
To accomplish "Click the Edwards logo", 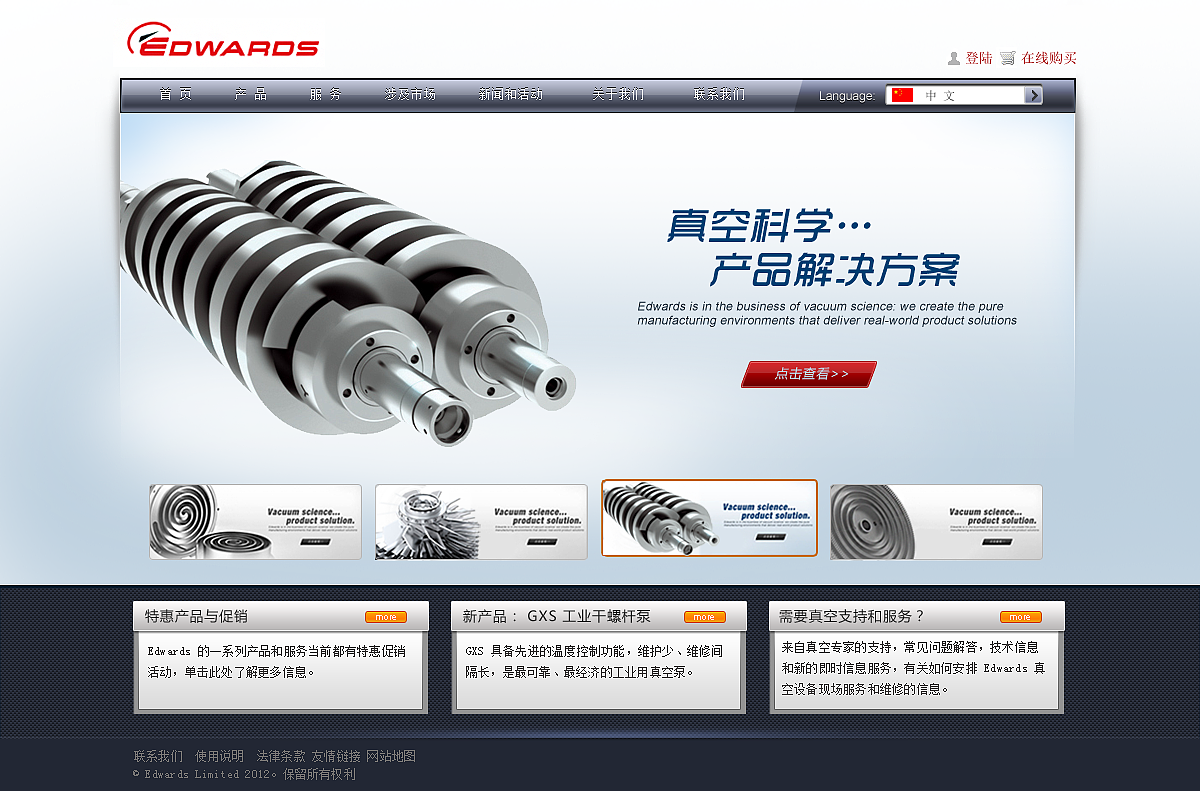I will pyautogui.click(x=223, y=40).
